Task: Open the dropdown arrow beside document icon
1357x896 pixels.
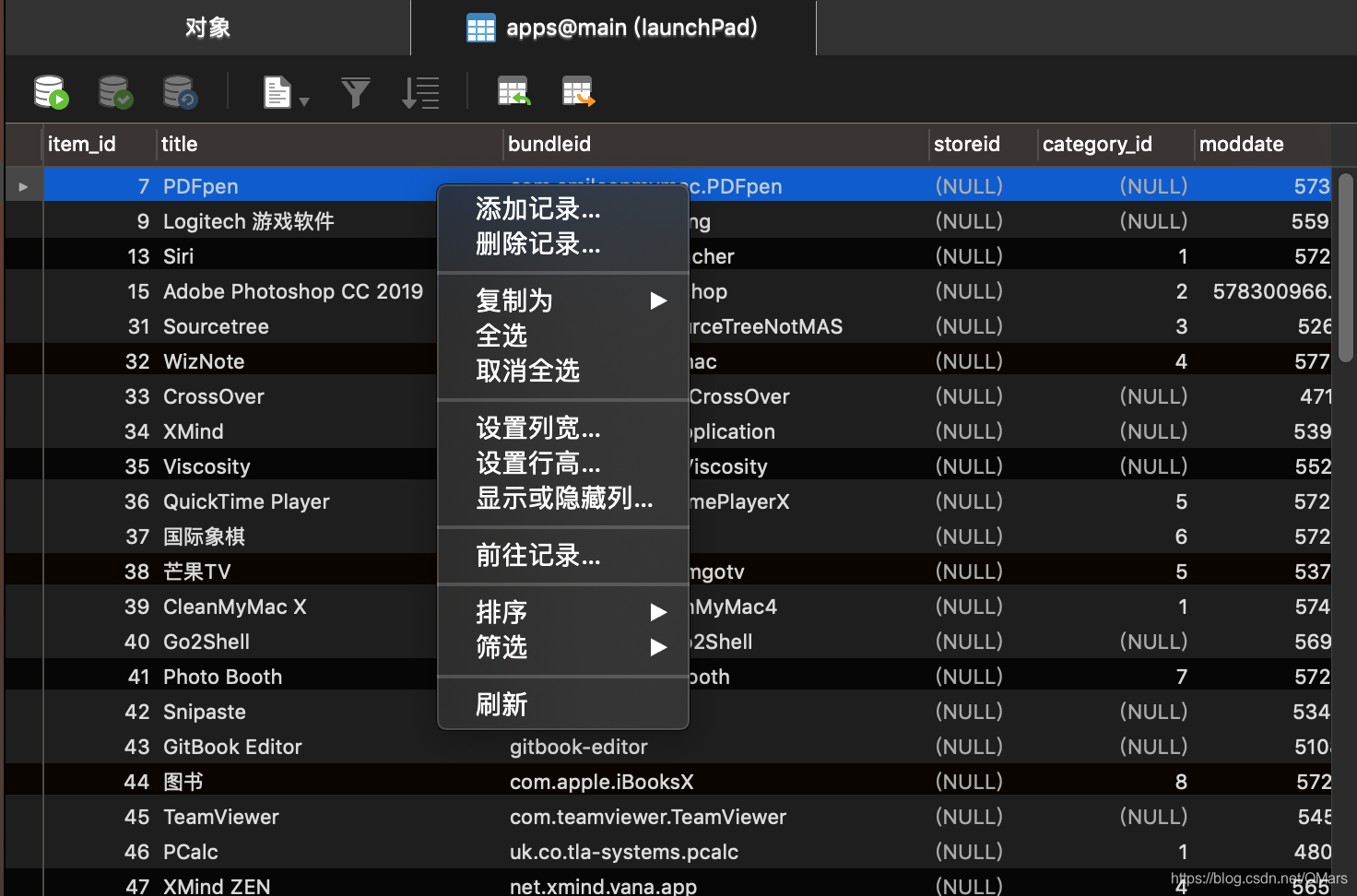Action: click(x=304, y=101)
